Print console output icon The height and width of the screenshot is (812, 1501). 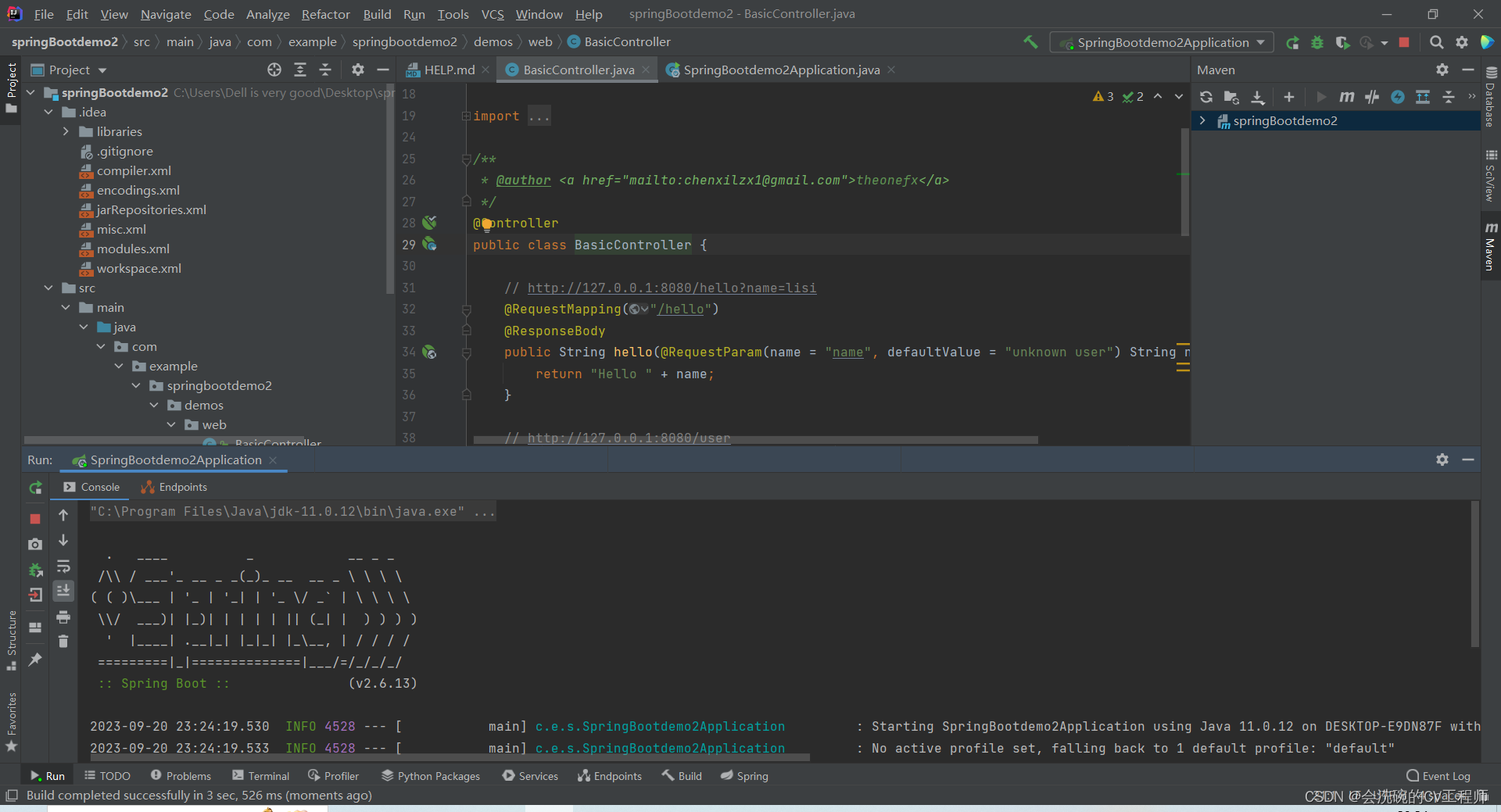click(63, 617)
